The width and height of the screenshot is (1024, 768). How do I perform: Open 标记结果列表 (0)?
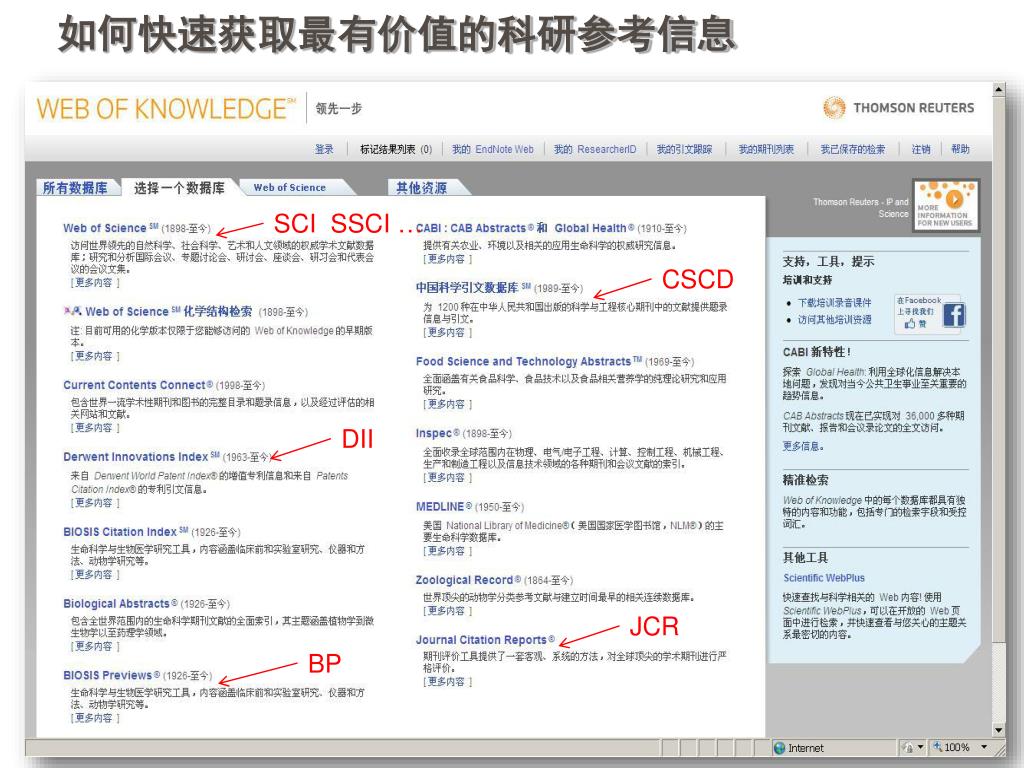coord(396,150)
